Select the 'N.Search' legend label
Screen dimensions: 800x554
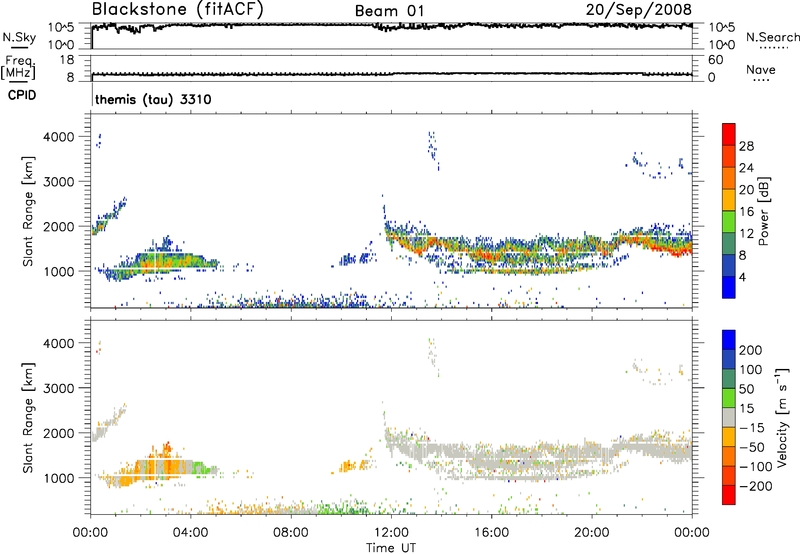(772, 37)
